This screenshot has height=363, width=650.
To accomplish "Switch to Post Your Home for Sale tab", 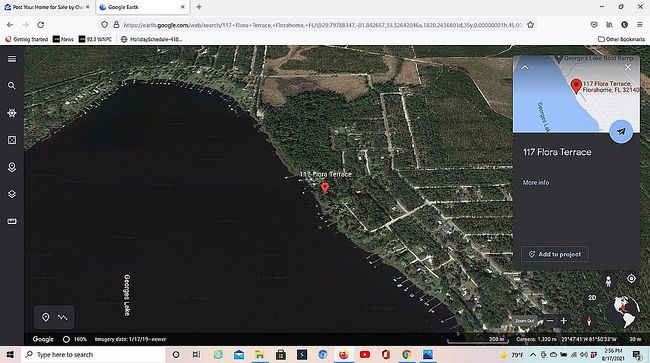I will (x=47, y=7).
